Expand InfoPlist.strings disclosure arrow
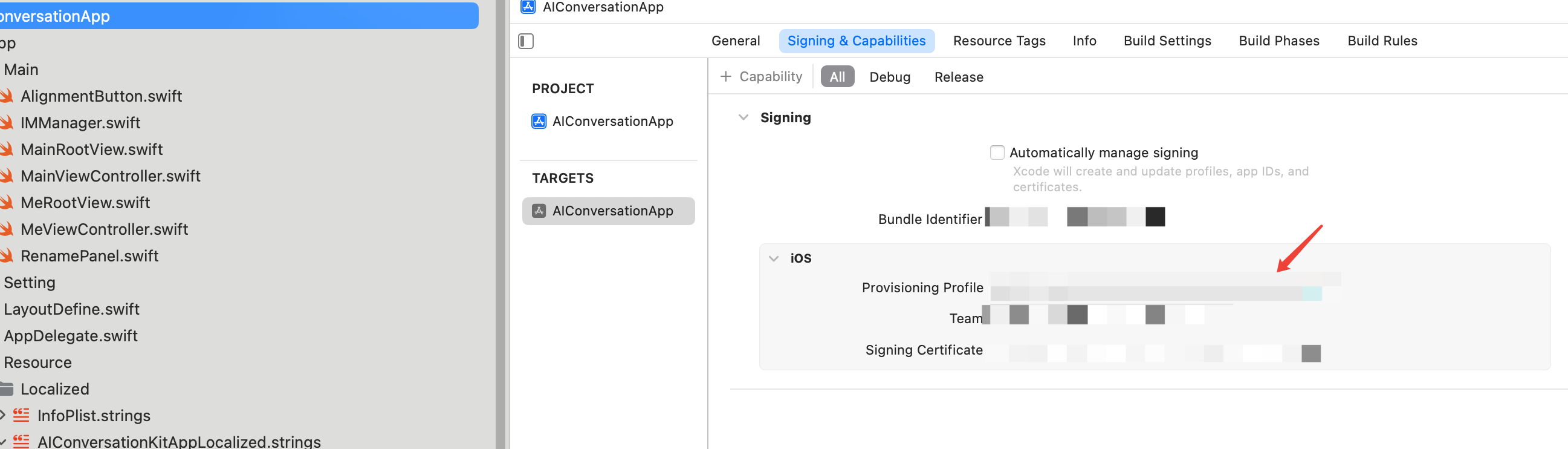Screen dimensions: 1568x449 coord(3,416)
